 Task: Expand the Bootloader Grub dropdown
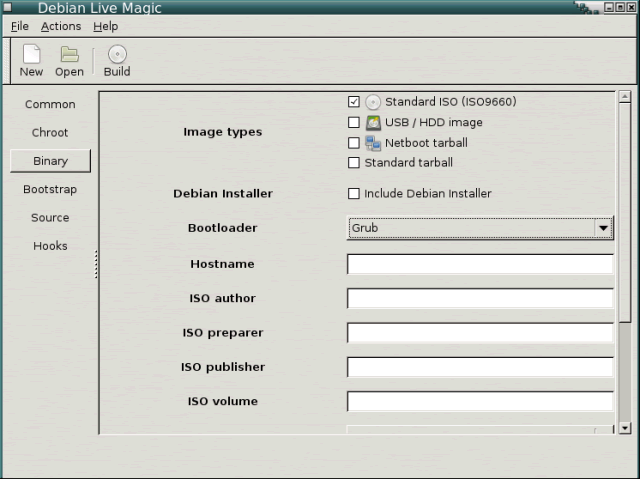(x=602, y=228)
